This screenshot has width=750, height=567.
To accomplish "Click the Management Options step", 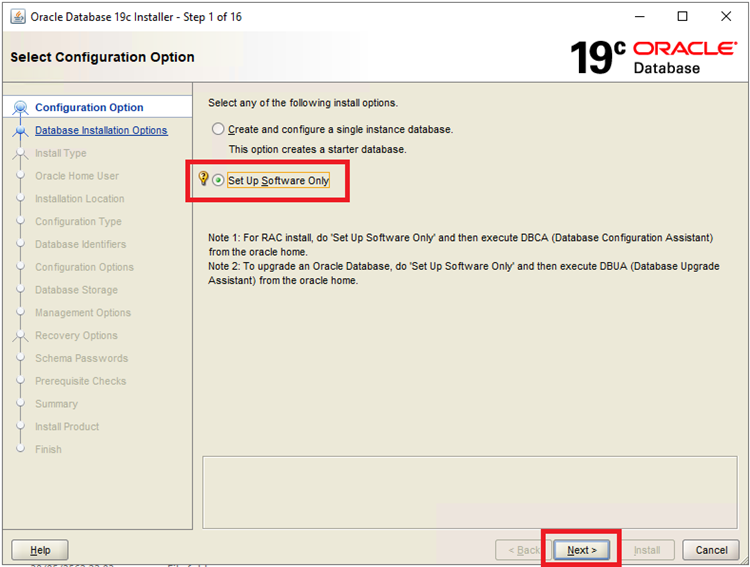I will point(83,312).
